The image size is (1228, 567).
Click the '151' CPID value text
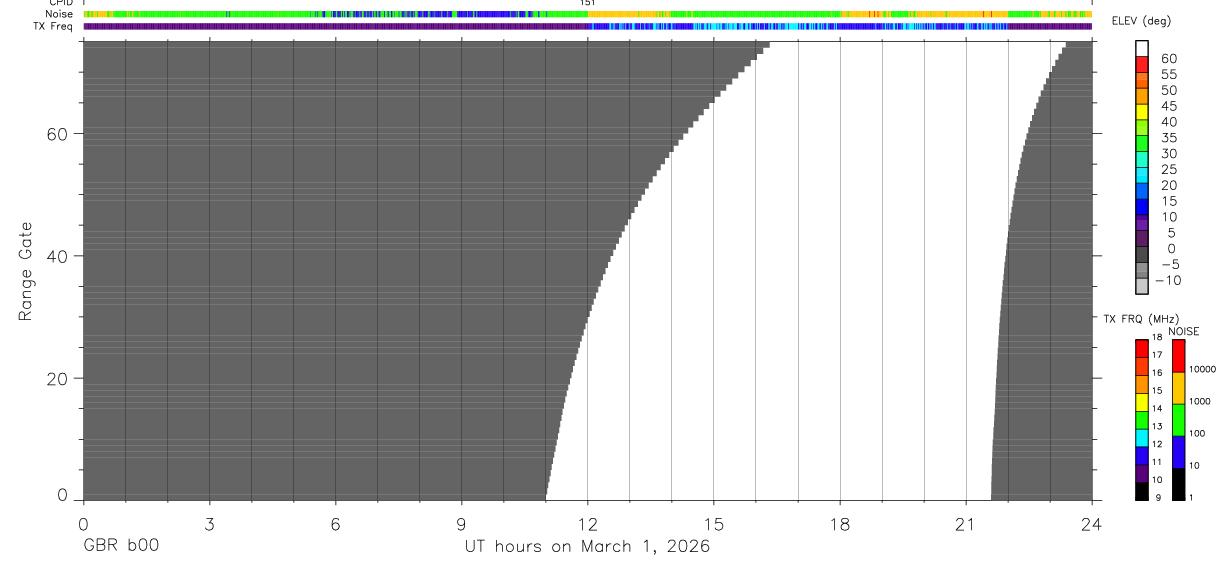pyautogui.click(x=587, y=3)
